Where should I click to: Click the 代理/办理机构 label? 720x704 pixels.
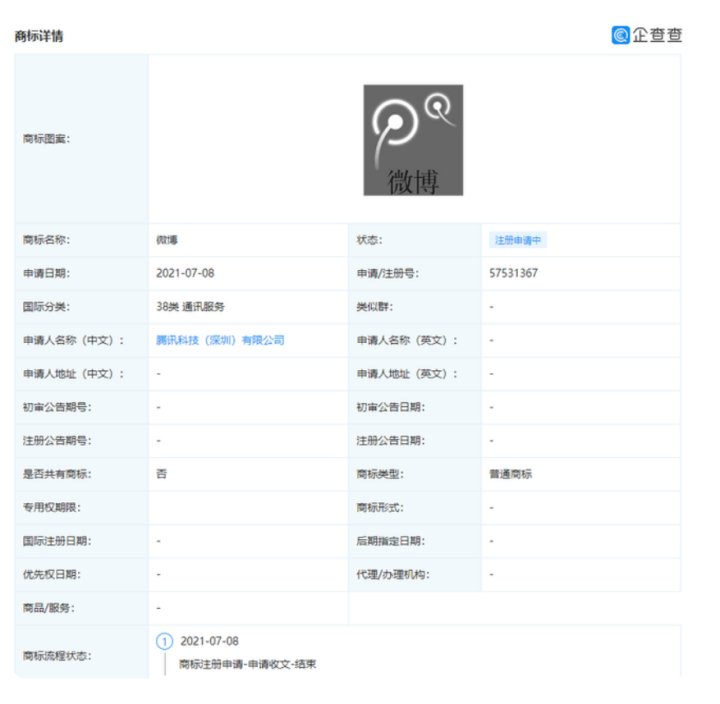[393, 574]
